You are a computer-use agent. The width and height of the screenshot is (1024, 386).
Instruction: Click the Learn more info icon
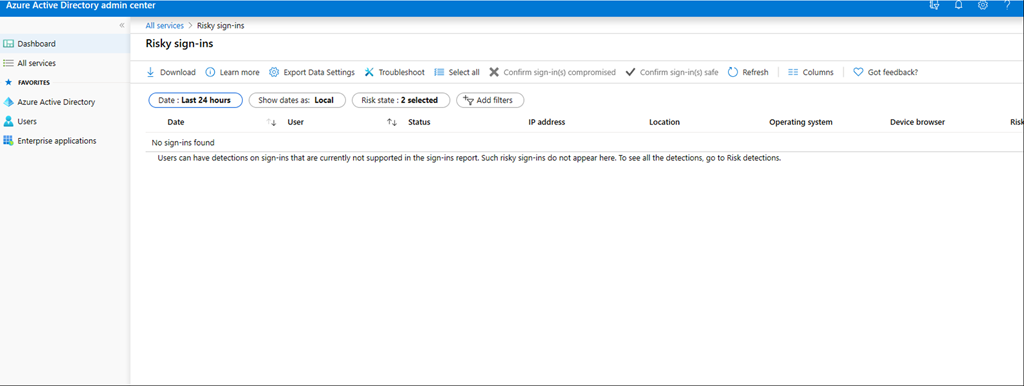click(210, 72)
